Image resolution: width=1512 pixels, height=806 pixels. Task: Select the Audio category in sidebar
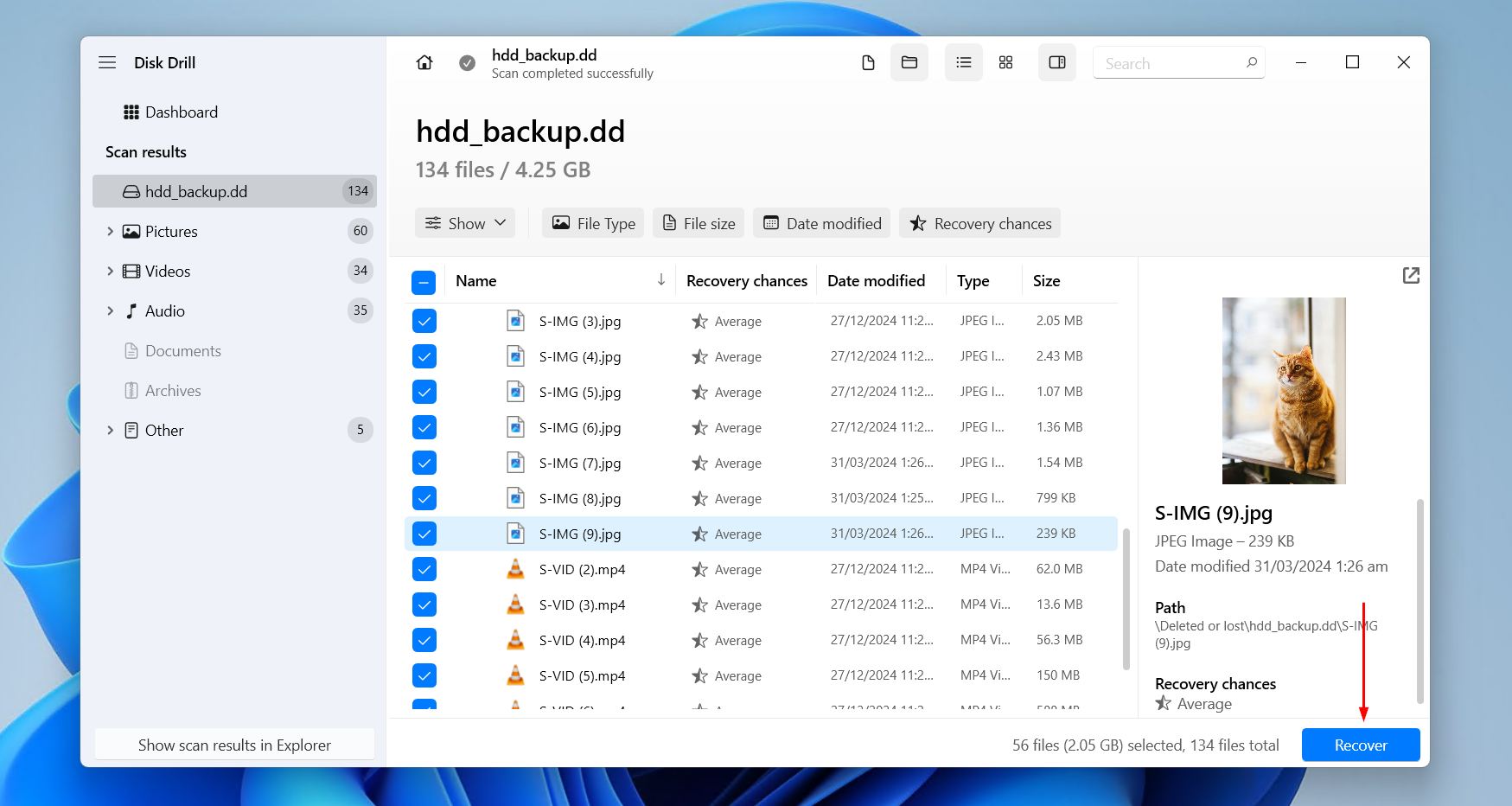[x=163, y=310]
